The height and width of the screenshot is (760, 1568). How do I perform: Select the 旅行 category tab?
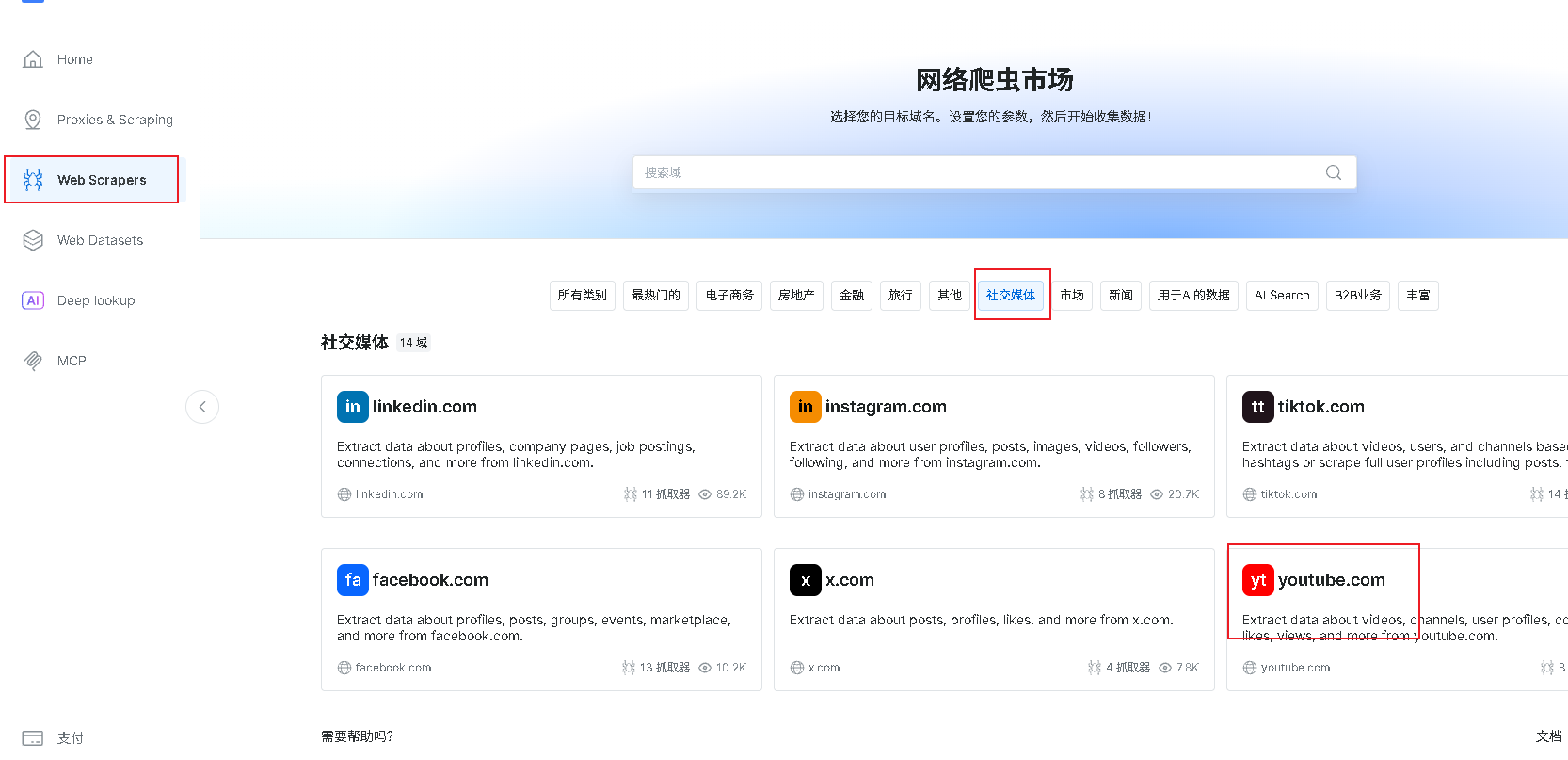[901, 296]
